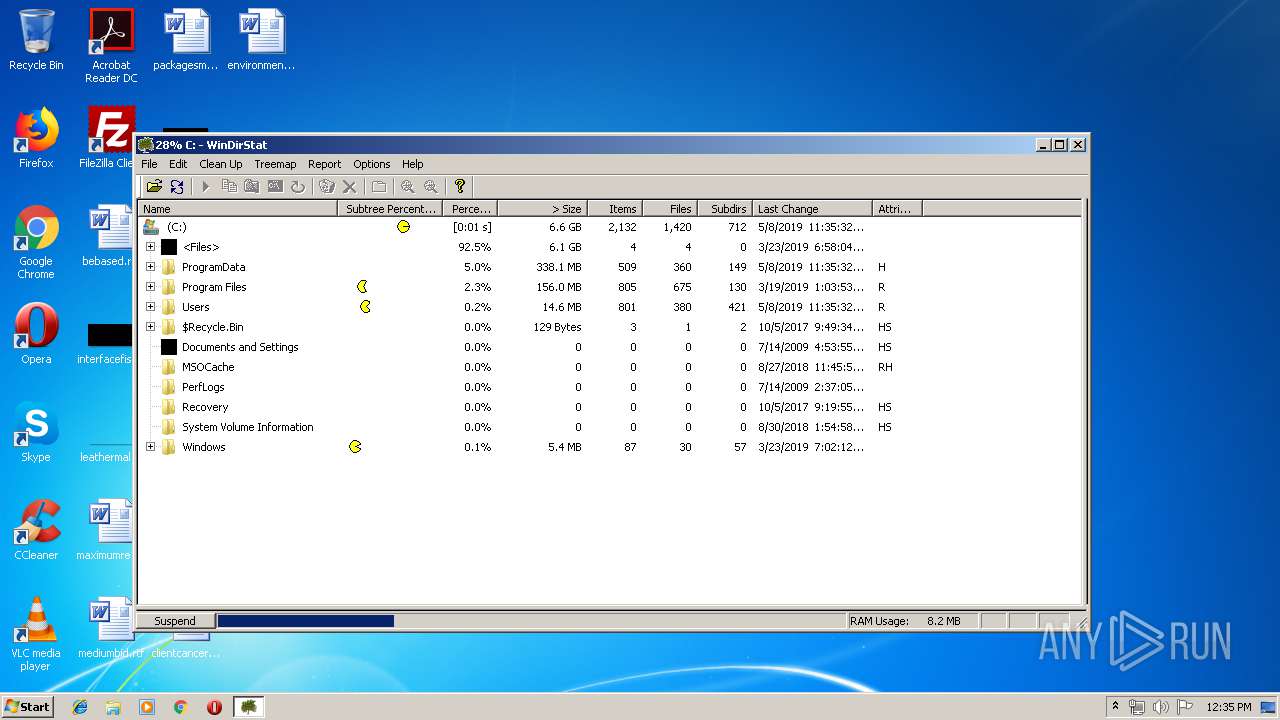
Task: Click the 92.5% percentage value
Action: coord(474,247)
